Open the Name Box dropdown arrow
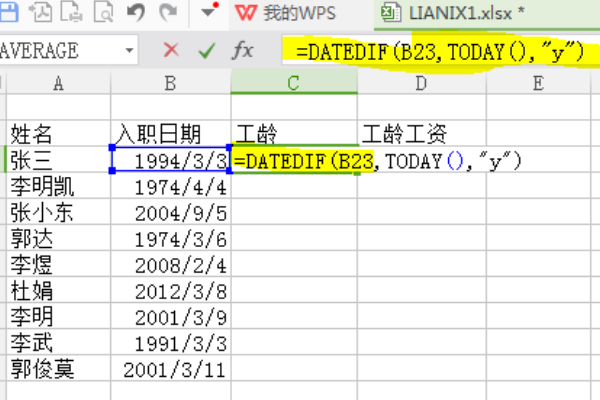The height and width of the screenshot is (400, 600). point(129,50)
